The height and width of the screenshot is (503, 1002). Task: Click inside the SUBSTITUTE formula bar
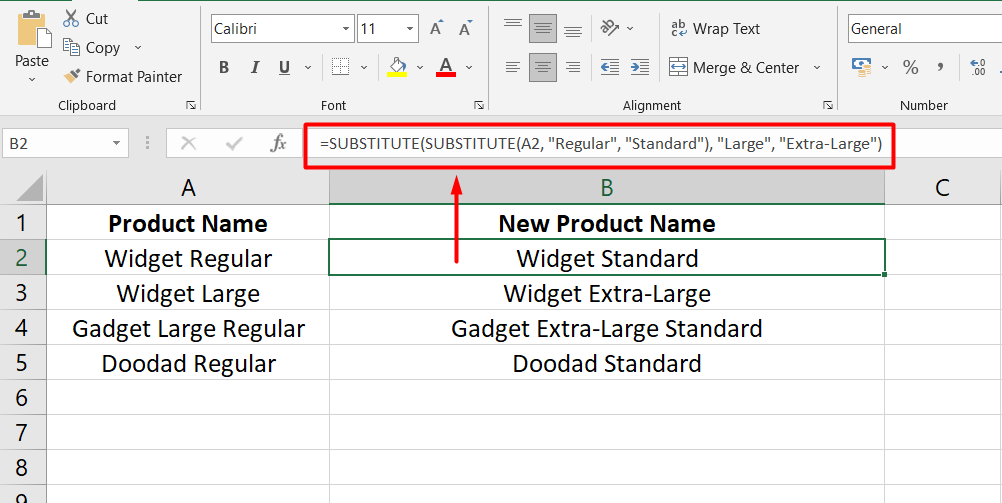point(601,145)
